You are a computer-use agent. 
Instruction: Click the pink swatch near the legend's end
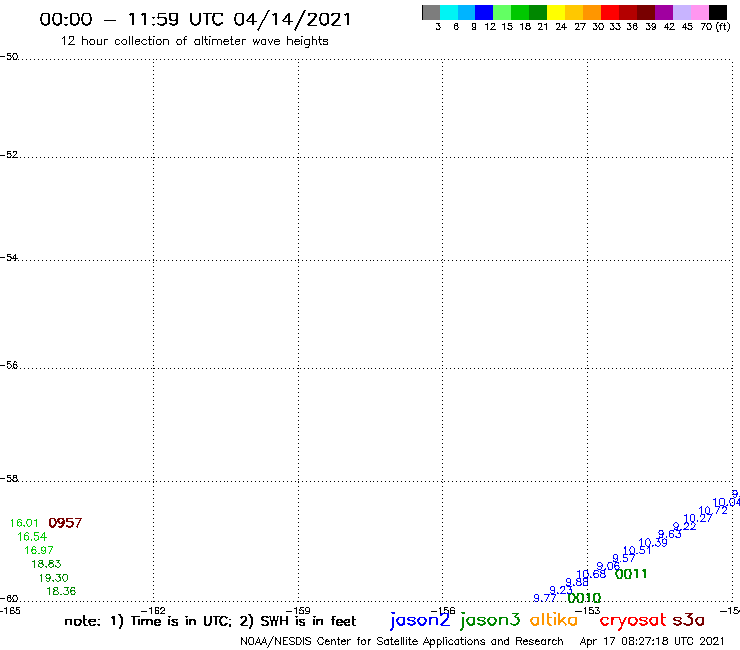coord(700,12)
